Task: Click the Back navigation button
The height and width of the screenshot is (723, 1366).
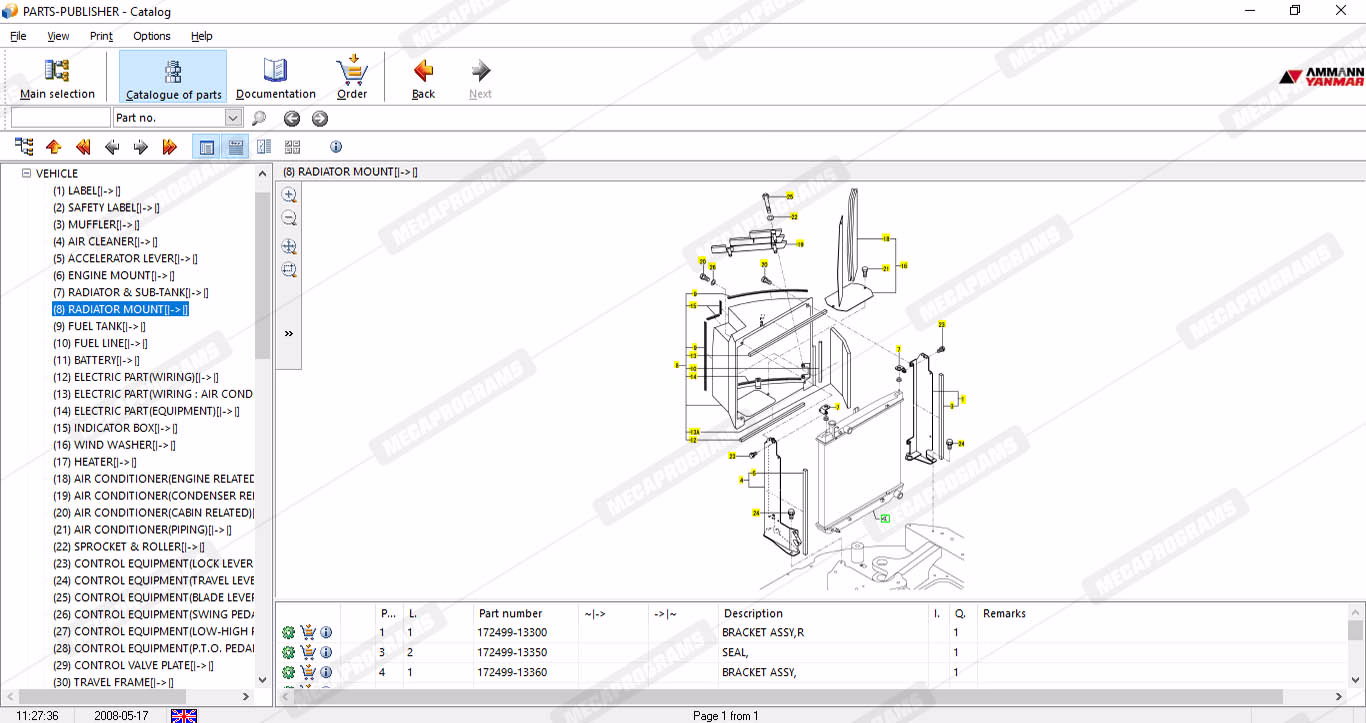Action: (423, 78)
